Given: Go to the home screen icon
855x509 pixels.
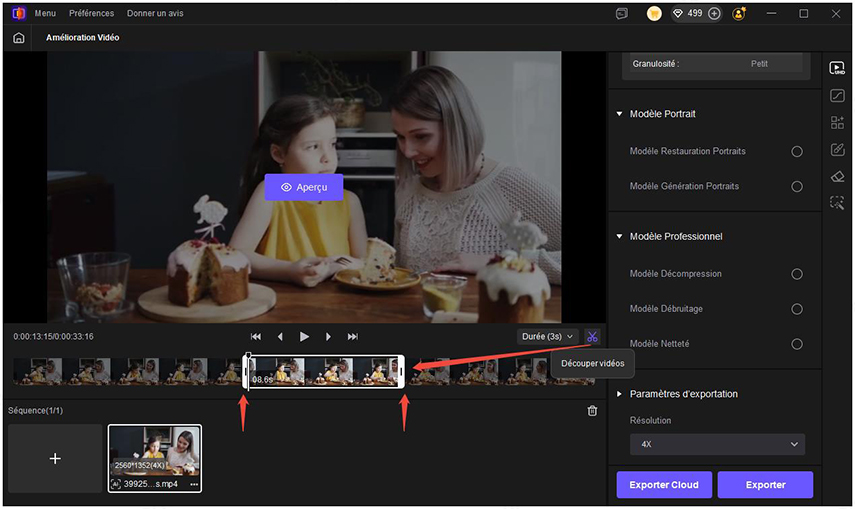Looking at the screenshot, I should (x=19, y=38).
